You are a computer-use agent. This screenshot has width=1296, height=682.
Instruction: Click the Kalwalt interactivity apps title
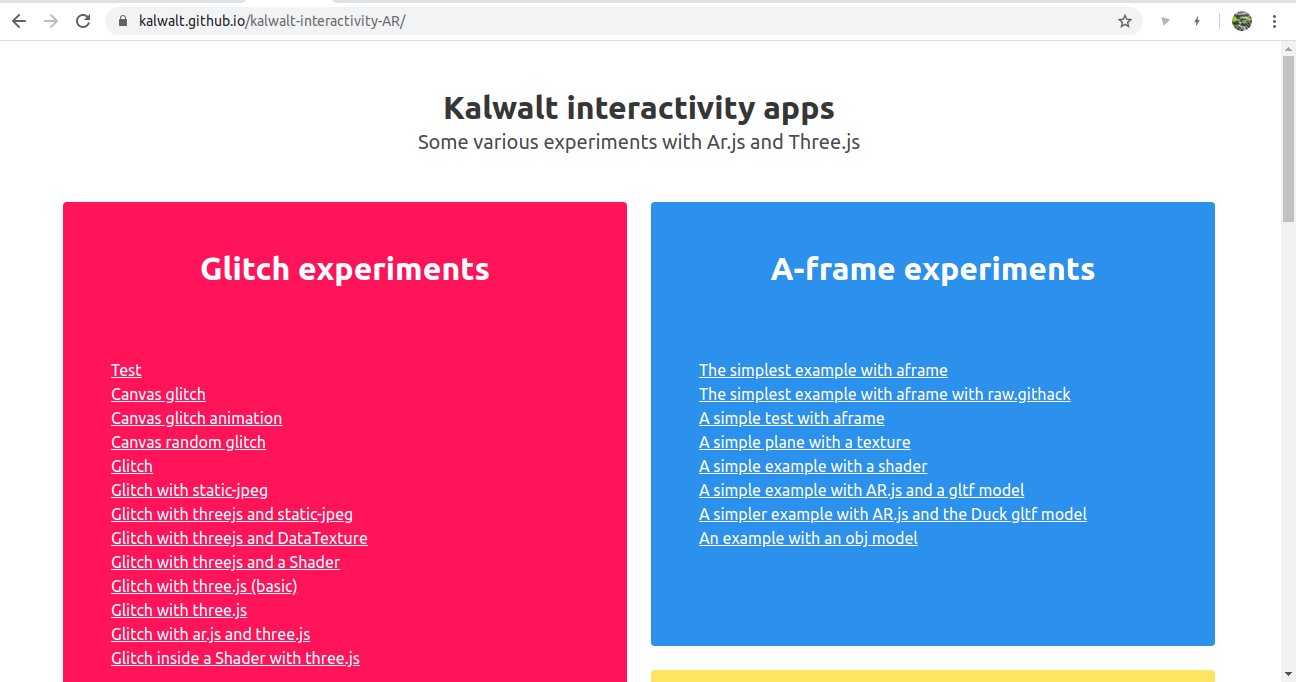(x=639, y=108)
